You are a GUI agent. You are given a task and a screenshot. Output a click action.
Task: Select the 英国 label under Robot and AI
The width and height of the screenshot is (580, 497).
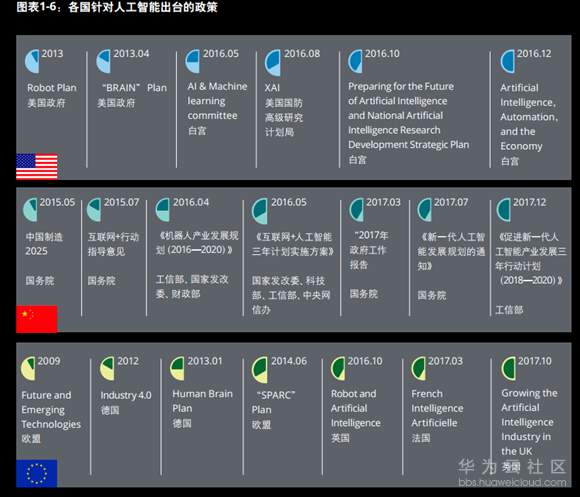[340, 438]
